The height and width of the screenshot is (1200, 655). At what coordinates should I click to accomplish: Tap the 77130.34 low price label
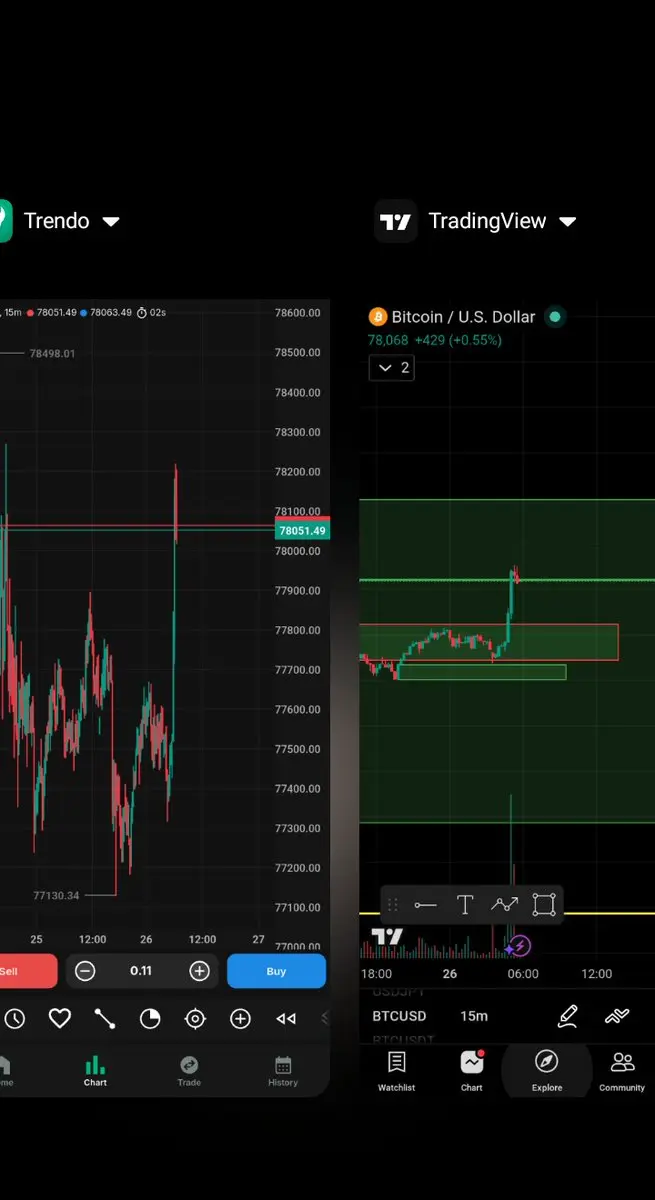tap(56, 895)
